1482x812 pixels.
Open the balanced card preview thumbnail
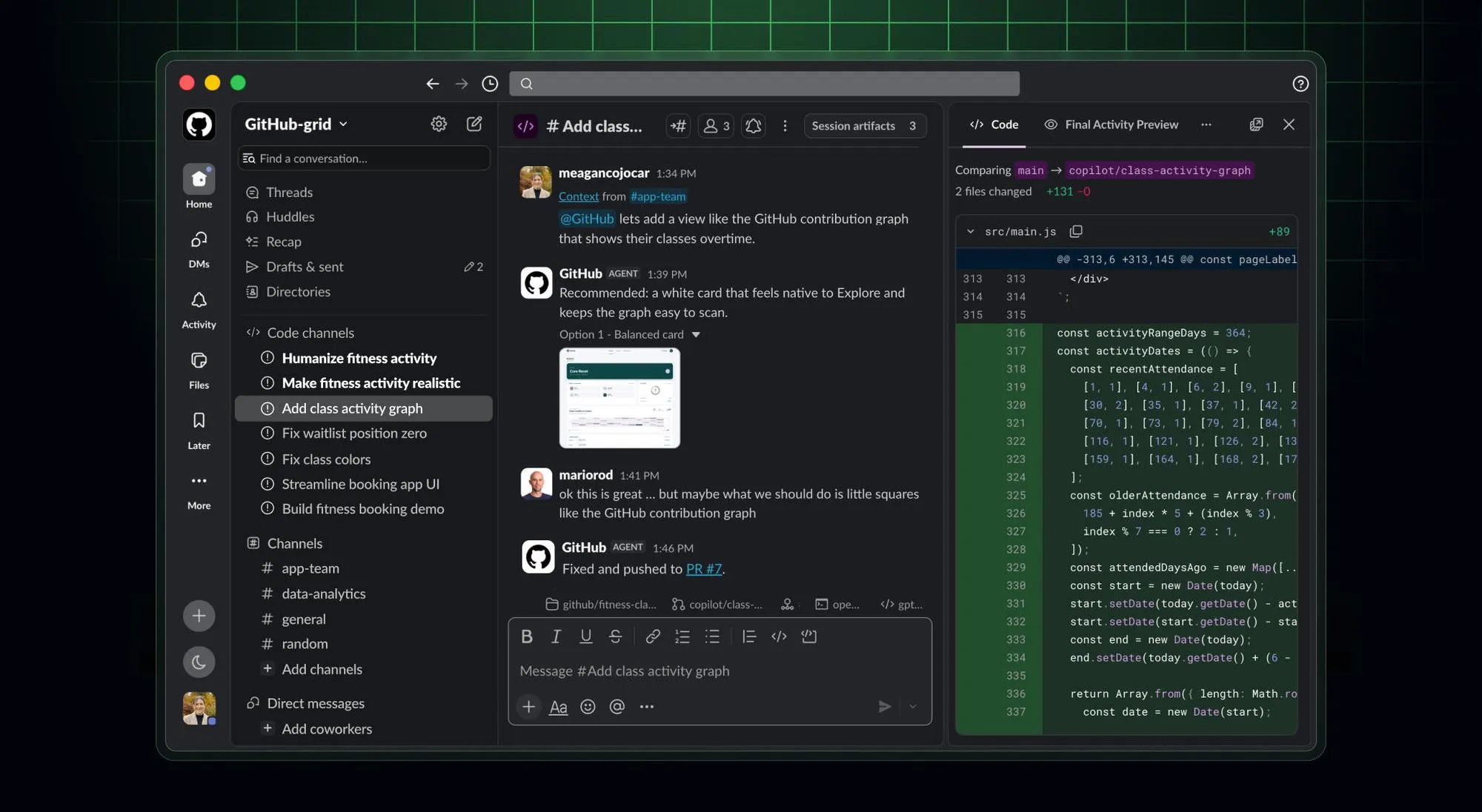pyautogui.click(x=619, y=398)
